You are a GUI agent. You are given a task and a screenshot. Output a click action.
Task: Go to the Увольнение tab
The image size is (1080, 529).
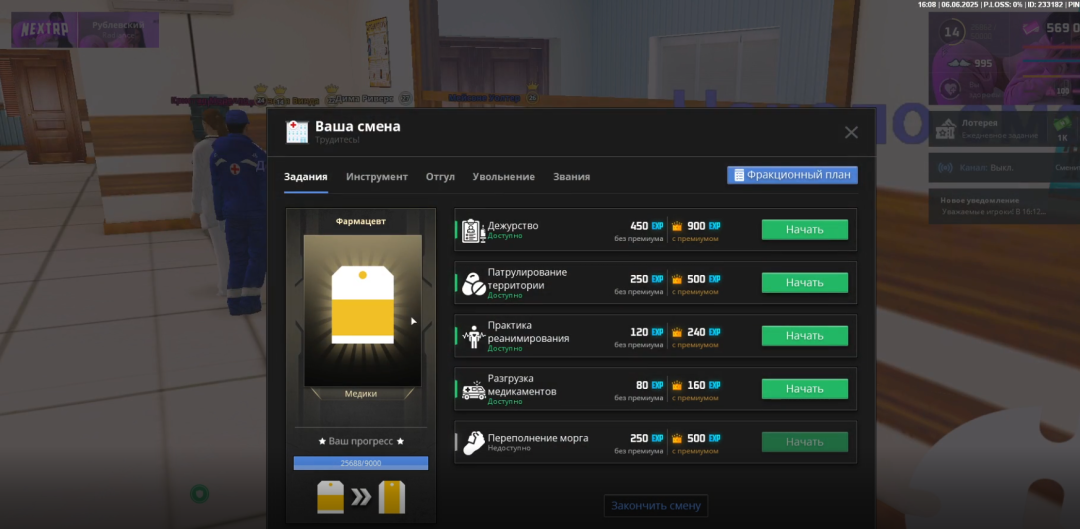coord(503,177)
